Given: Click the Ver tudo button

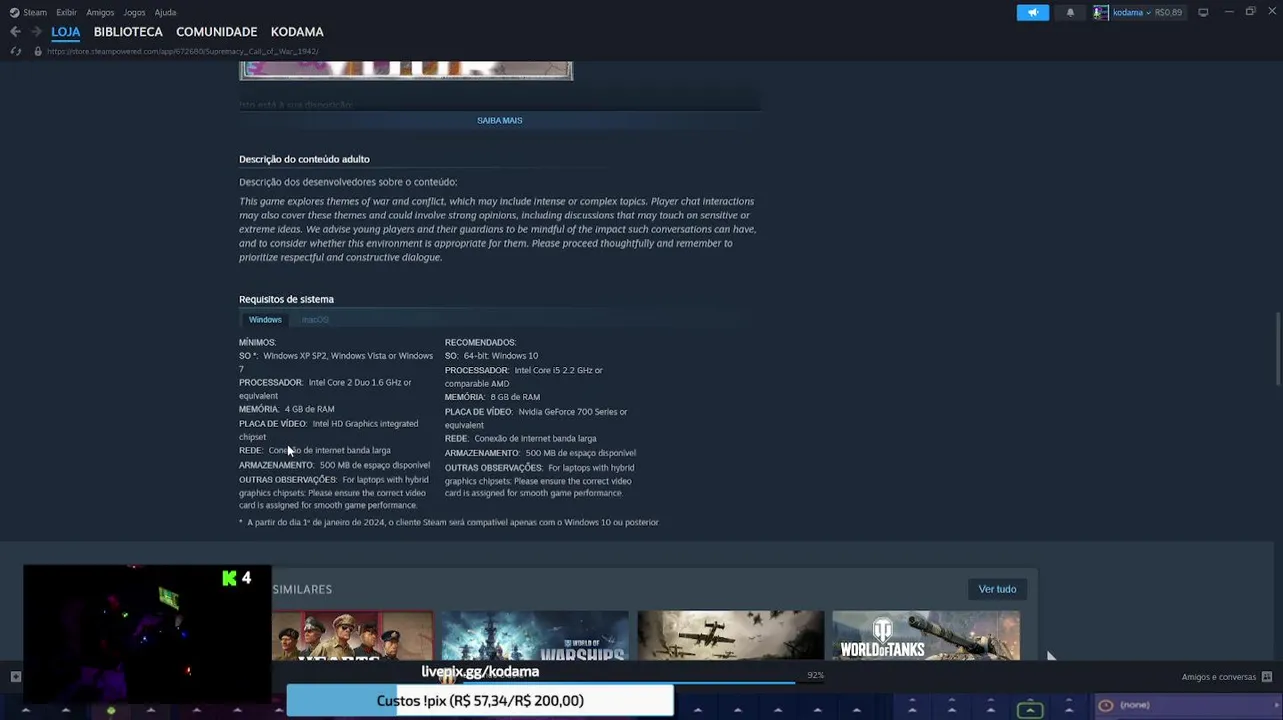Looking at the screenshot, I should pyautogui.click(x=997, y=589).
